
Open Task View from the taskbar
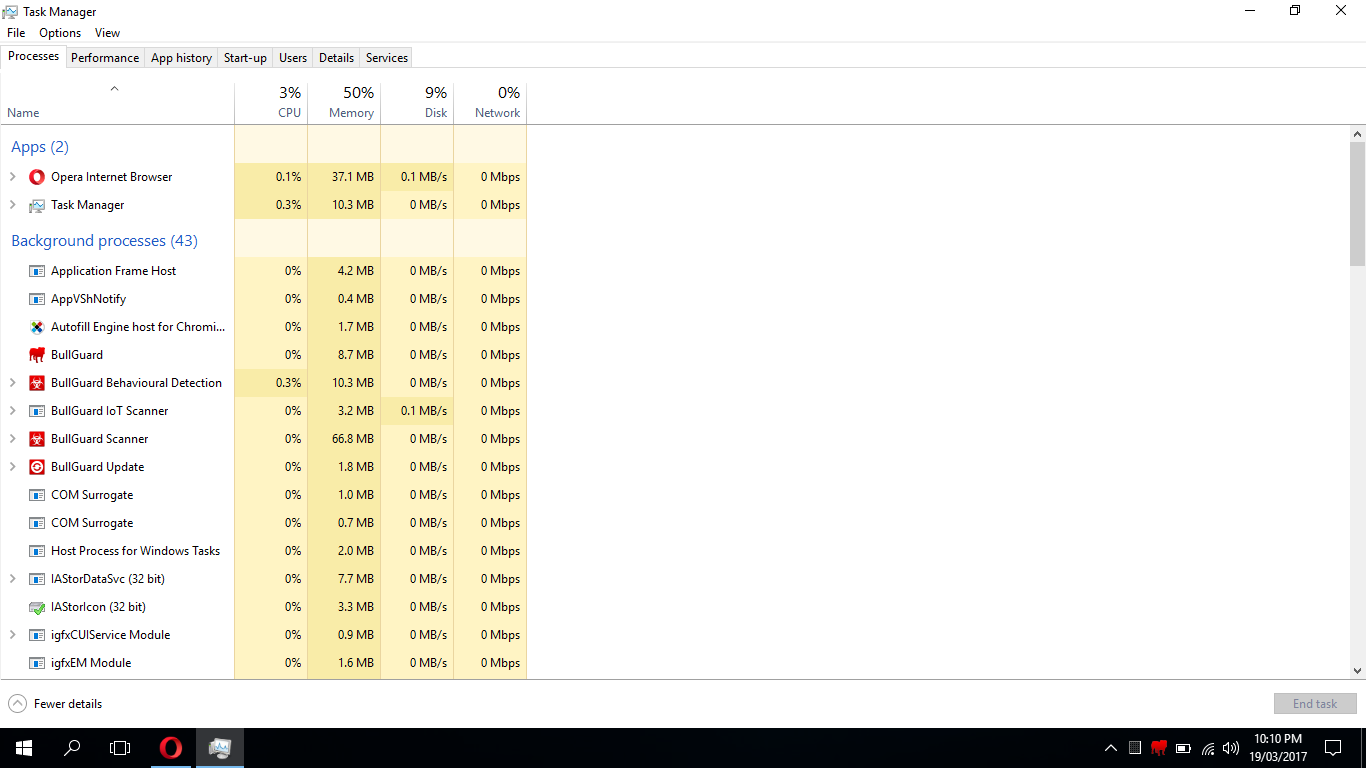pyautogui.click(x=120, y=748)
